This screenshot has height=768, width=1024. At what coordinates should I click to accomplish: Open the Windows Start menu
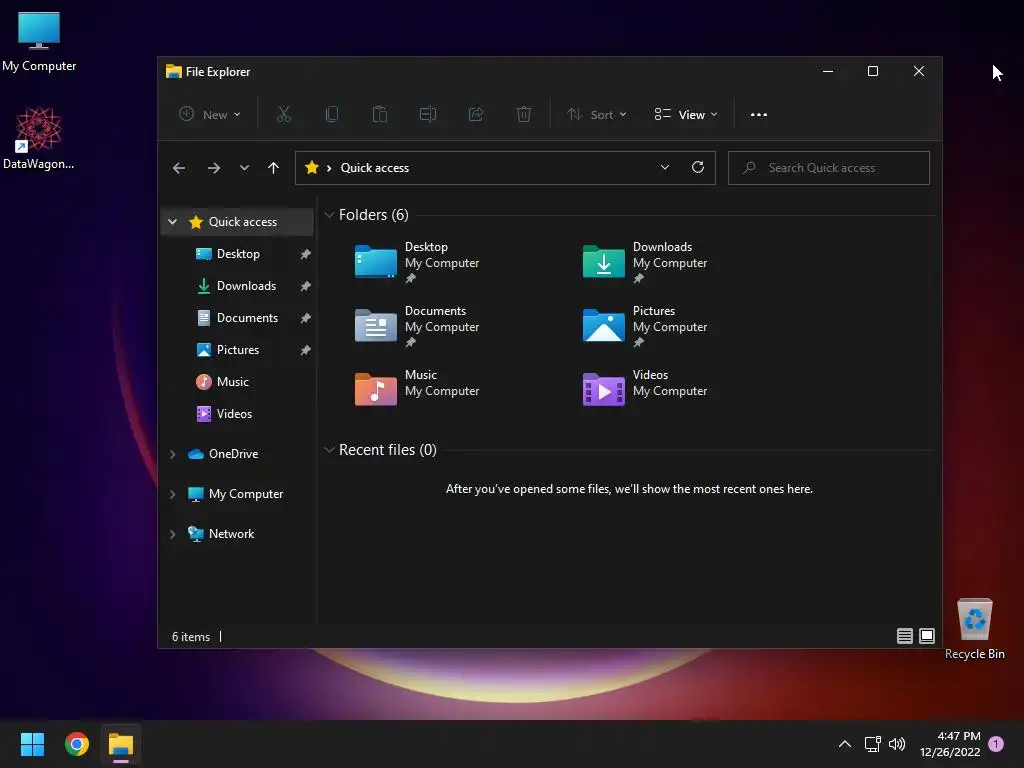tap(32, 744)
